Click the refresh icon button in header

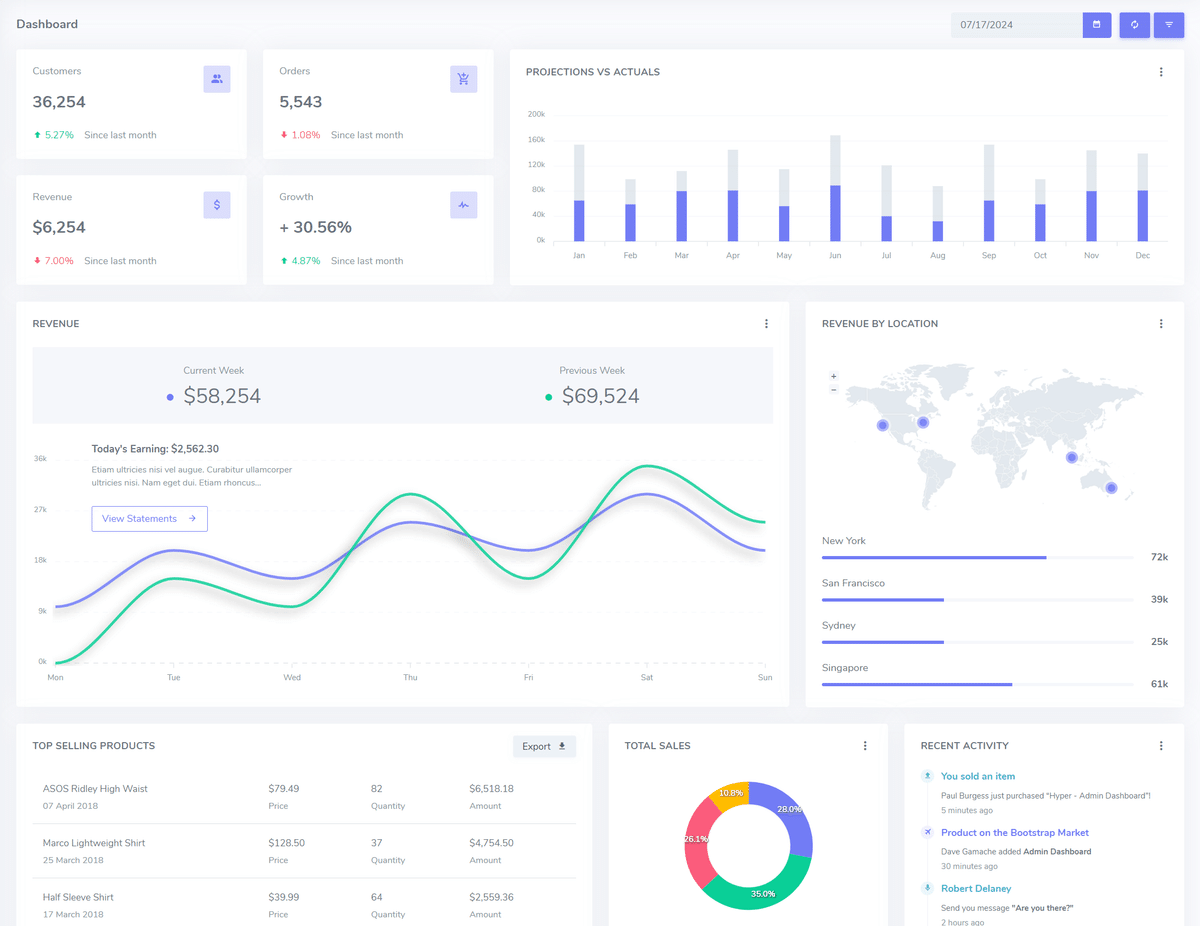click(1134, 25)
